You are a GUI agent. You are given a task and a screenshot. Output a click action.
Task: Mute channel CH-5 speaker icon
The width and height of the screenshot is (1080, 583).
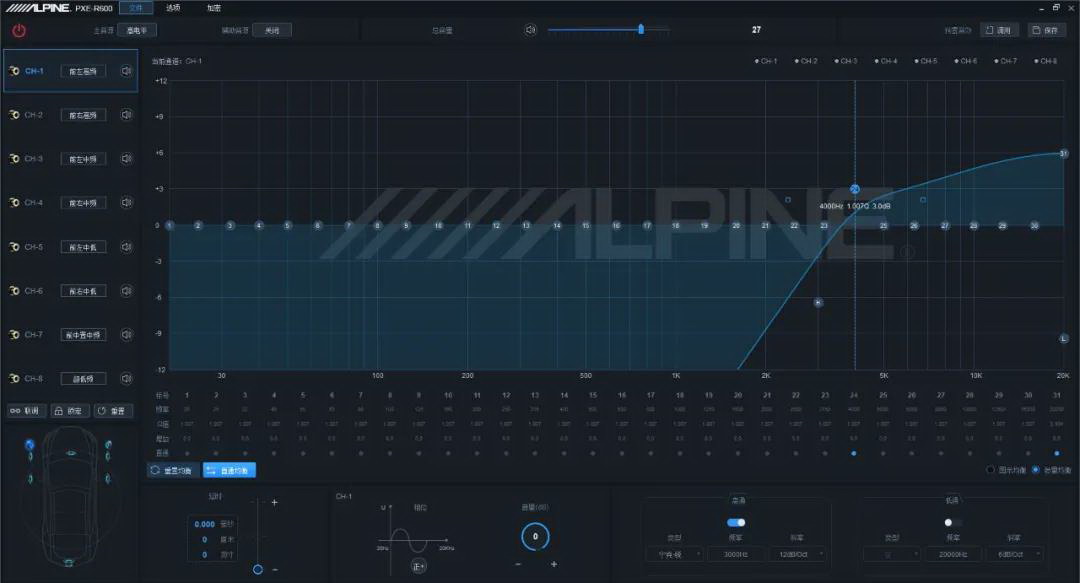(x=126, y=247)
